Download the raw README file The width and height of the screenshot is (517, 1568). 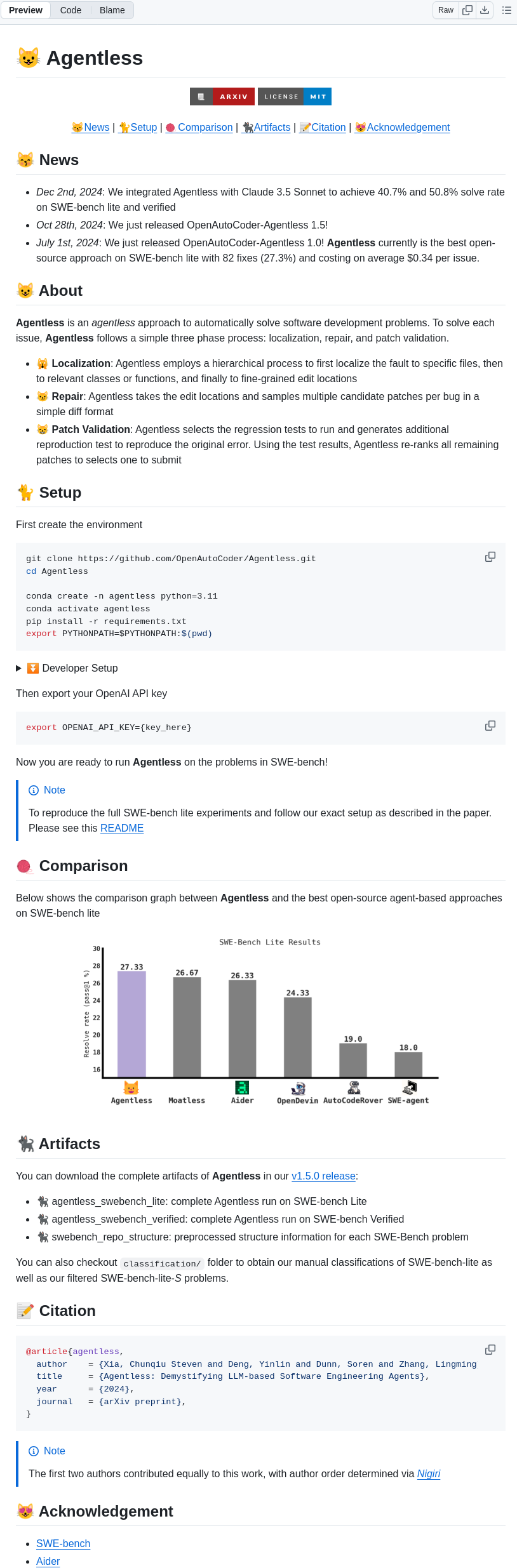point(485,10)
